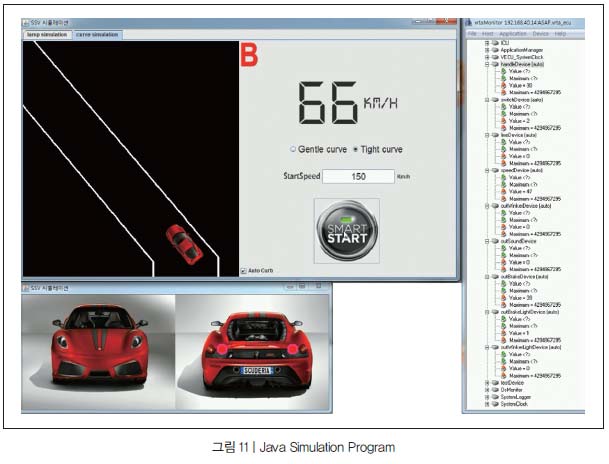Click the SSV simulation window title icon
Viewport: 609px width, 464px height.
[26, 23]
